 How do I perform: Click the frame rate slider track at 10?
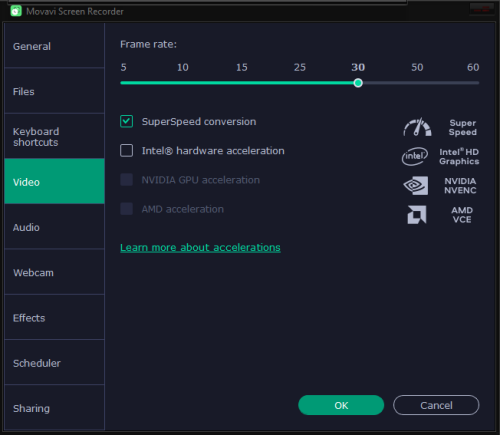pos(183,83)
